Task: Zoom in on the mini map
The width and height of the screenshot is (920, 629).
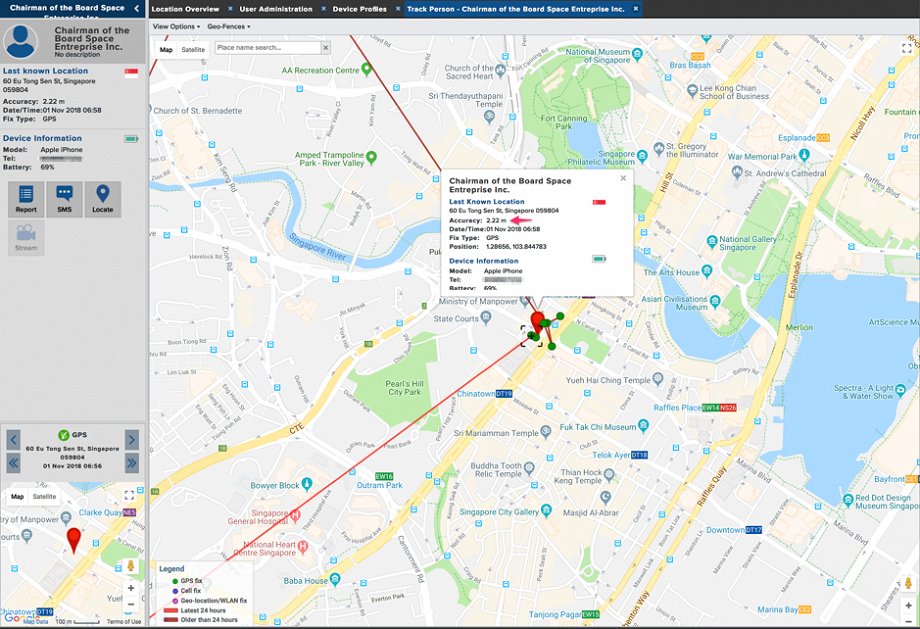Action: click(x=131, y=588)
